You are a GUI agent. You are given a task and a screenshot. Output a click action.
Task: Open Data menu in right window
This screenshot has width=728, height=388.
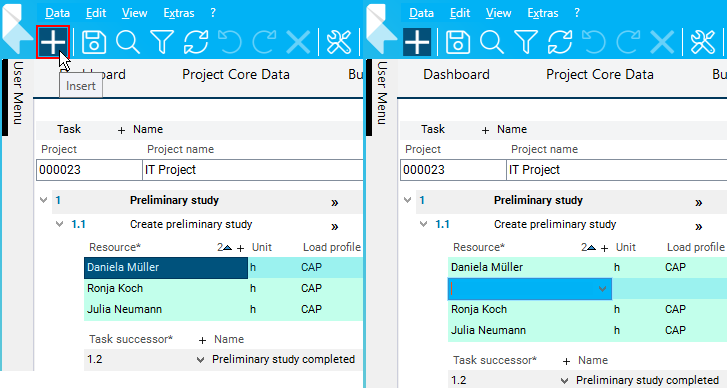pos(422,13)
